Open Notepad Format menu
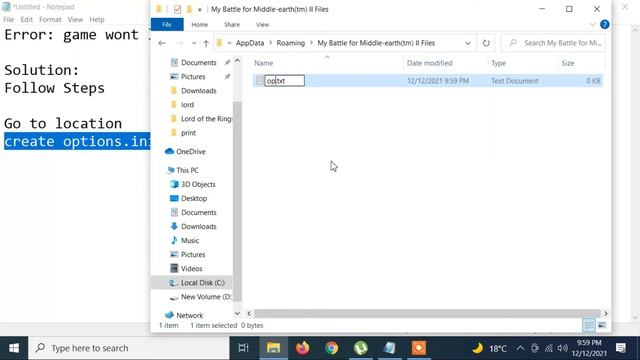The image size is (640, 360). click(50, 19)
